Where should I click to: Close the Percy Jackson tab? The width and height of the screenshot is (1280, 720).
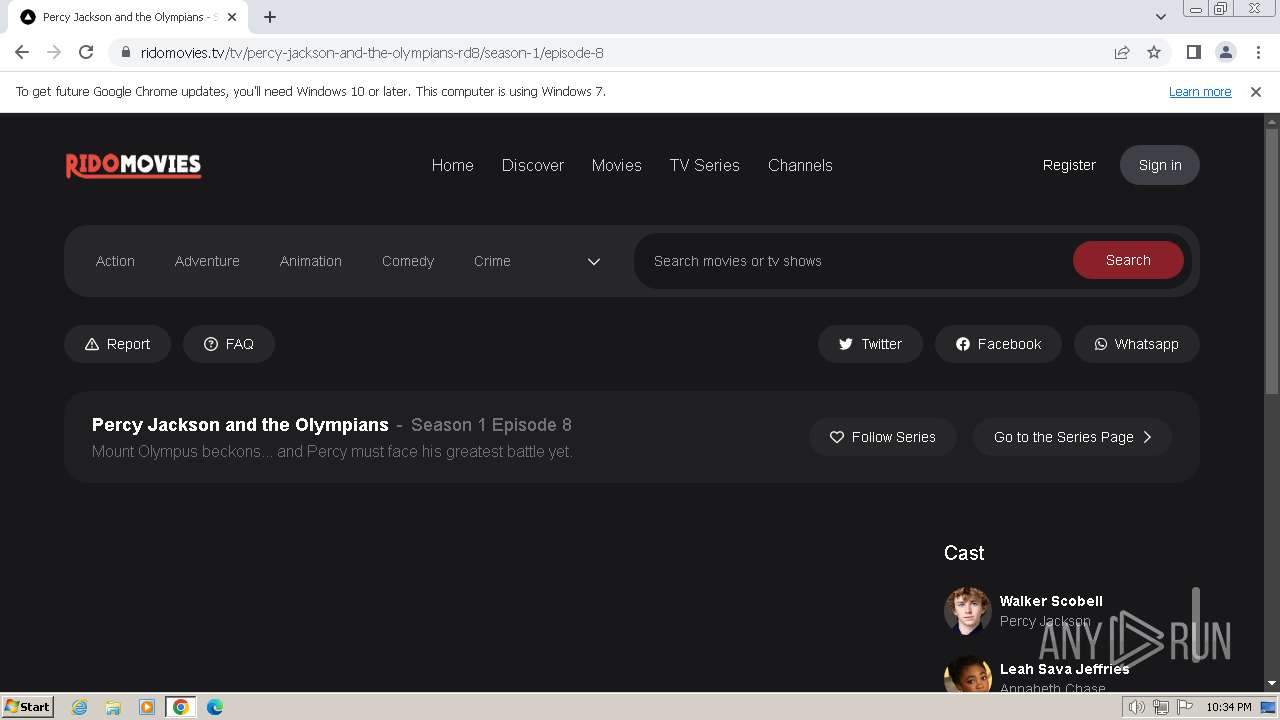pyautogui.click(x=231, y=17)
